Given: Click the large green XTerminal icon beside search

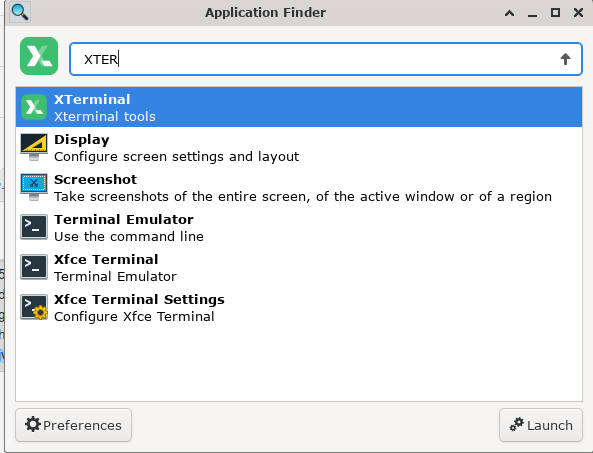Looking at the screenshot, I should [x=39, y=56].
